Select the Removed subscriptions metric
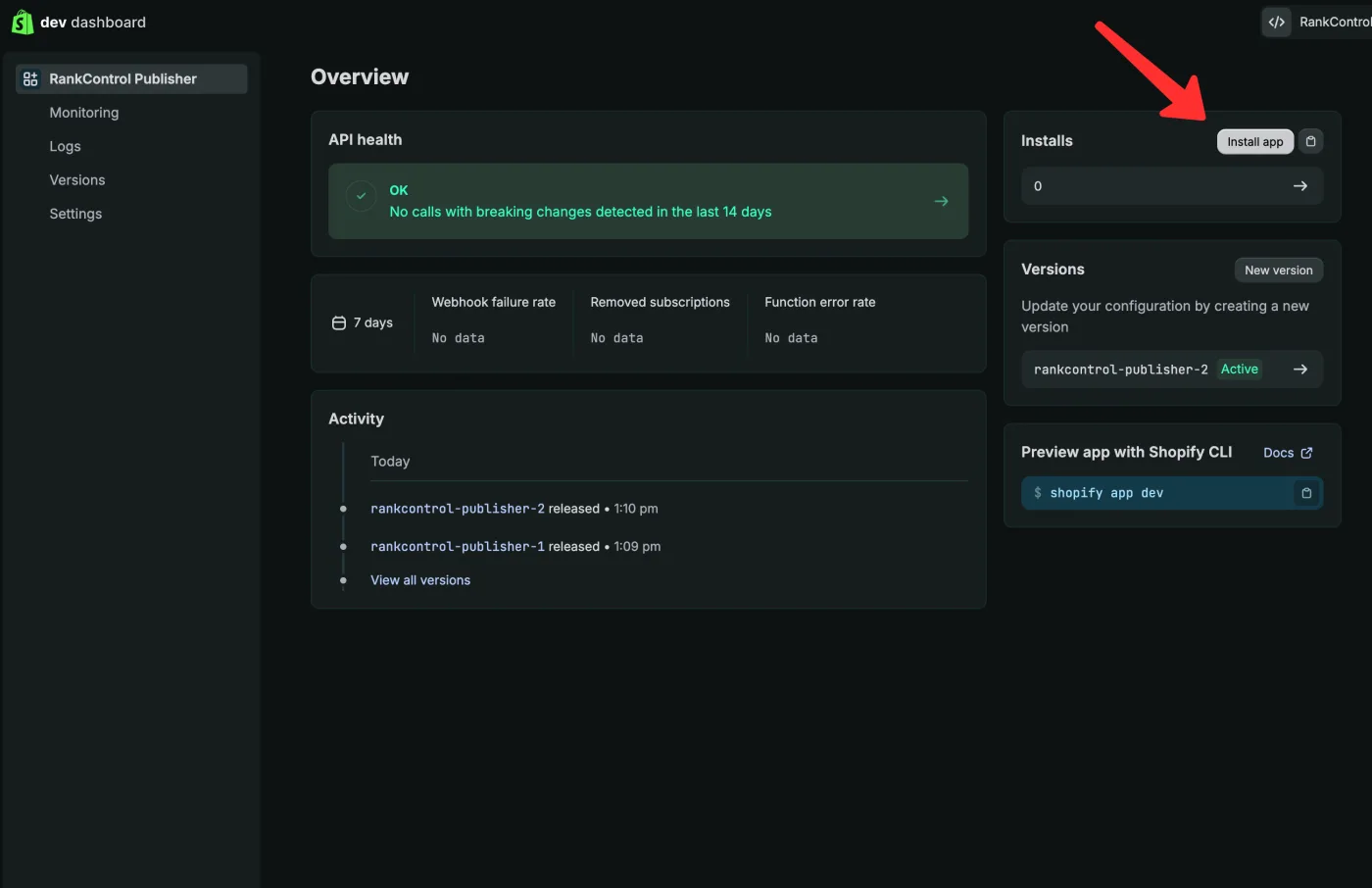This screenshot has height=888, width=1372. pos(661,321)
